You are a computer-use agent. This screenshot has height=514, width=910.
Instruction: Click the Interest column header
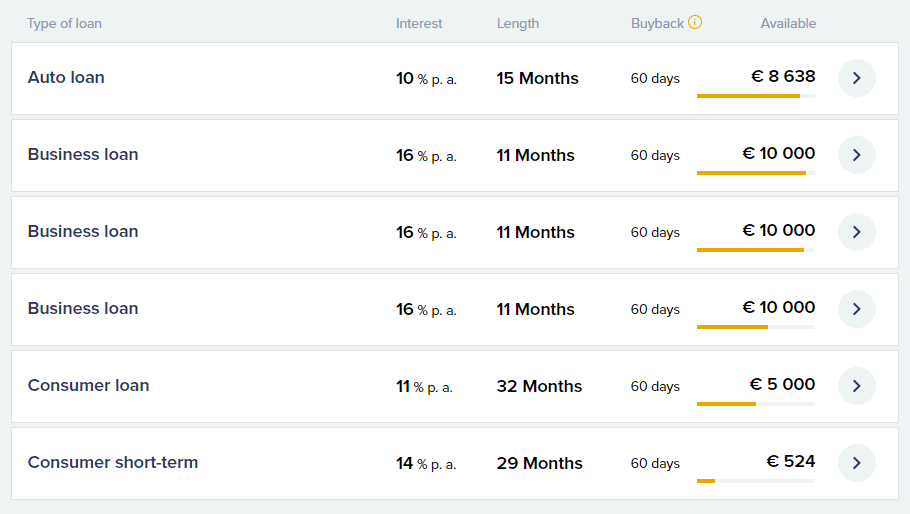tap(419, 23)
